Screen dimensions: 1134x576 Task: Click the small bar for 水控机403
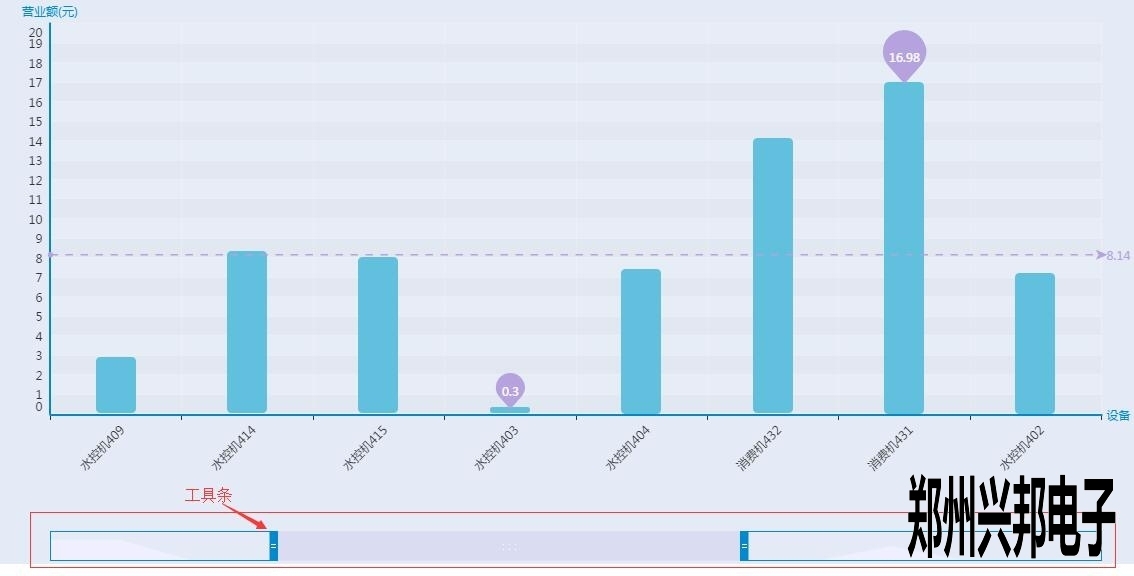510,410
